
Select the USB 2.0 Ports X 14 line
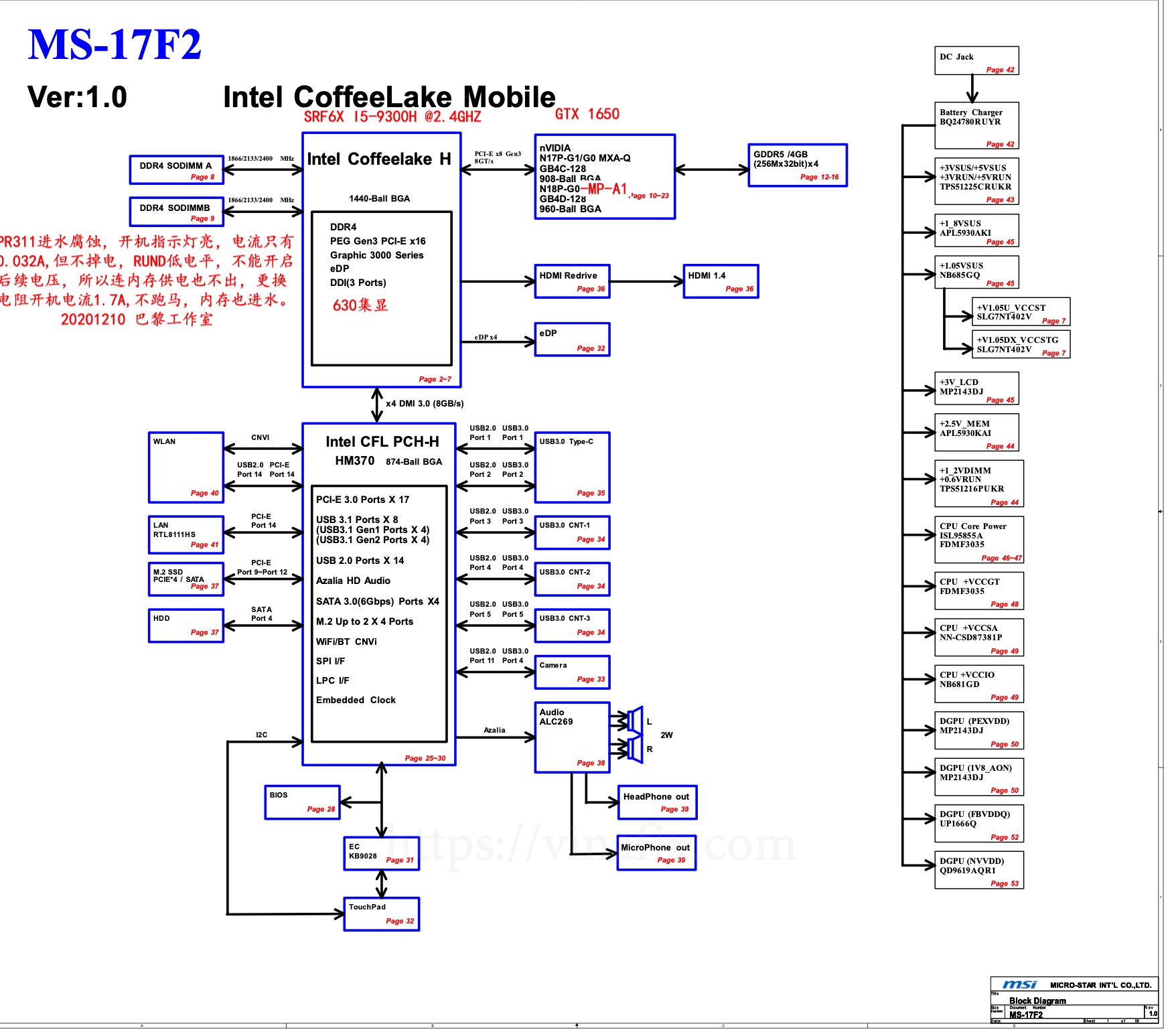pyautogui.click(x=360, y=561)
